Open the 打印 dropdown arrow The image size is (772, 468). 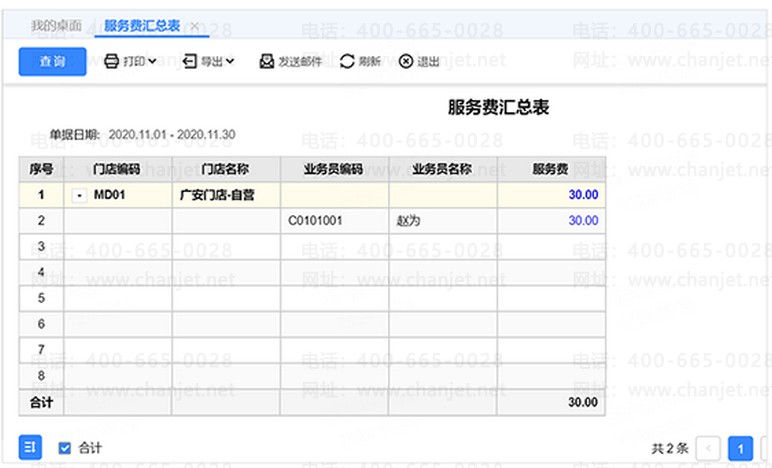pyautogui.click(x=152, y=61)
